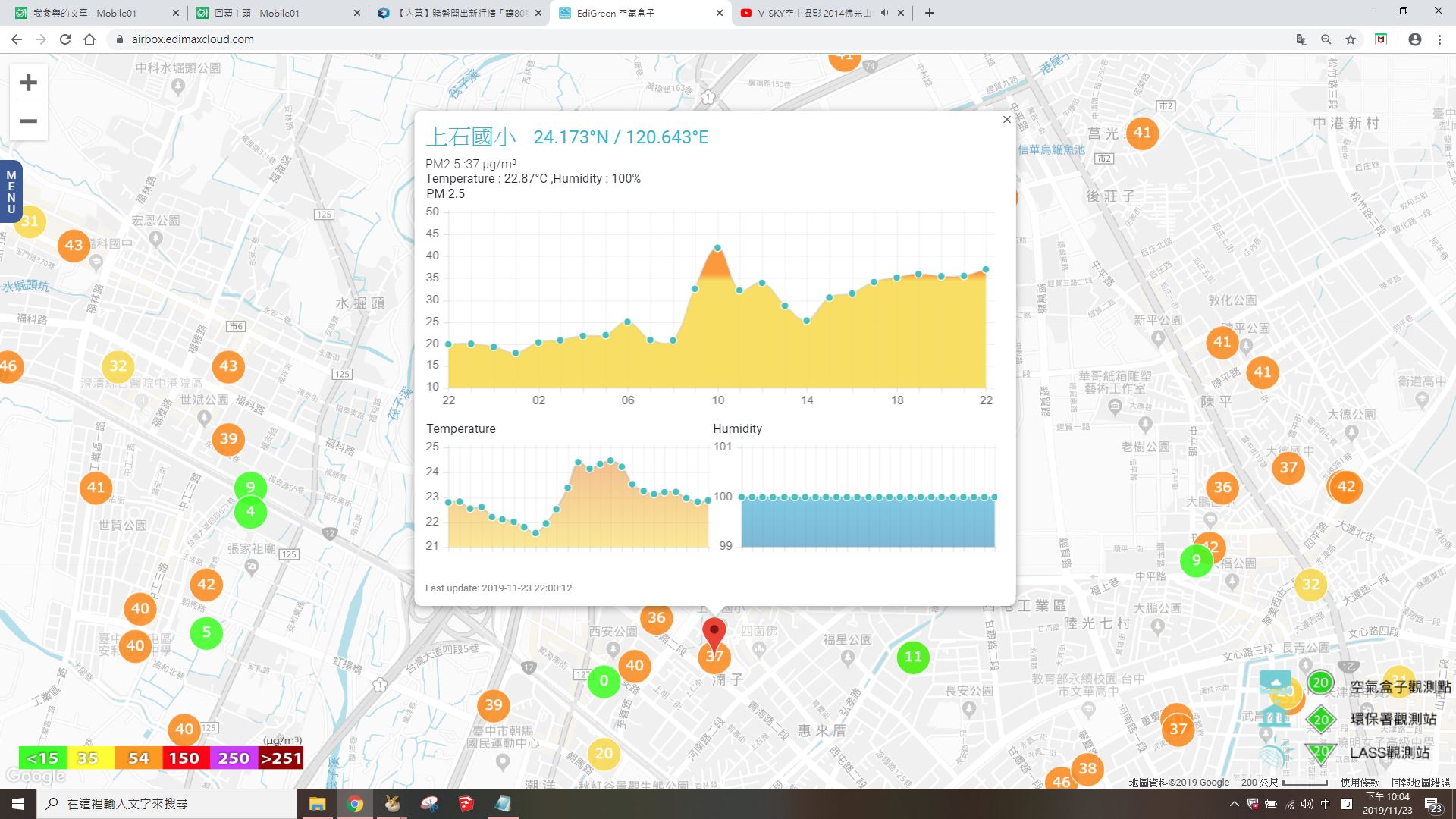Select green marker 9 near 中平路
The width and height of the screenshot is (1456, 819).
1196,560
